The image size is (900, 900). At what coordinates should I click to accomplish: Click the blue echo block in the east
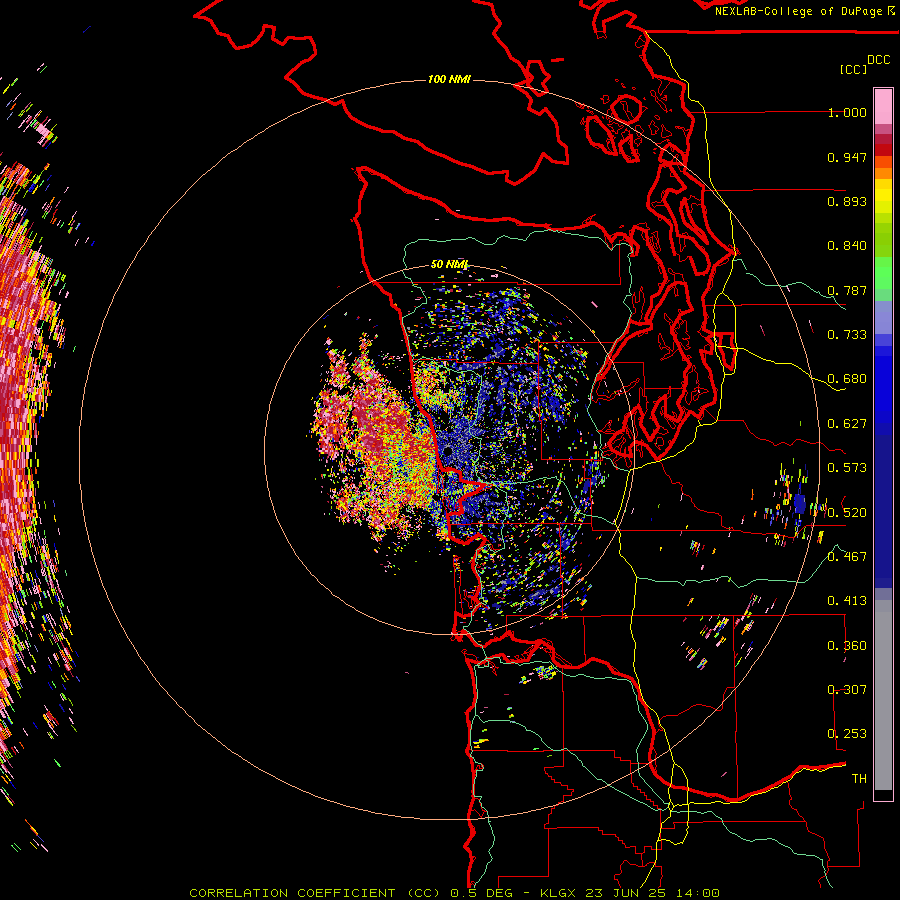(800, 505)
